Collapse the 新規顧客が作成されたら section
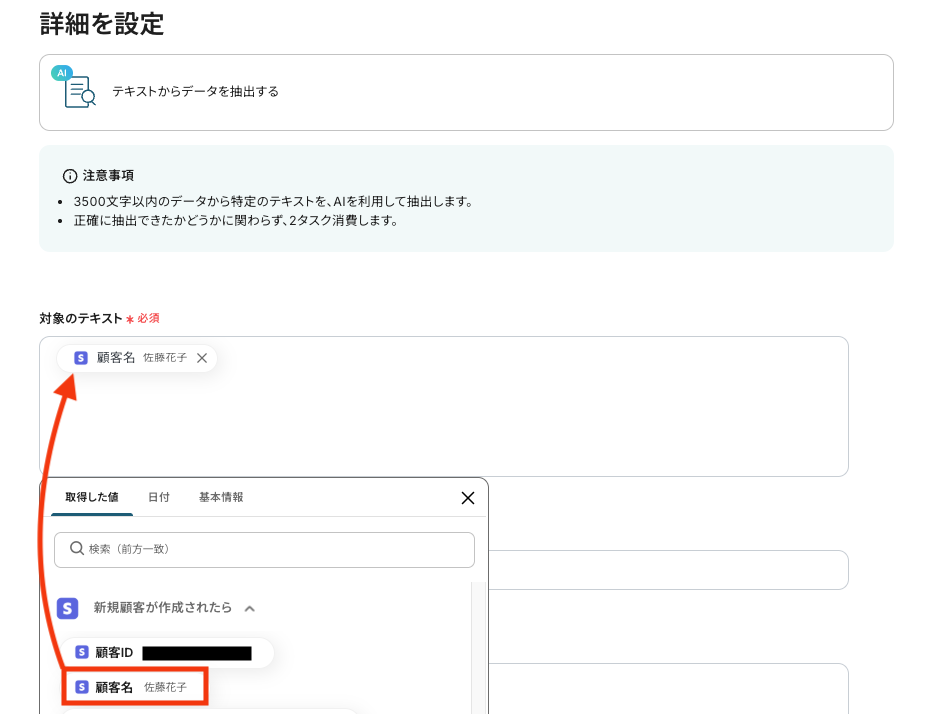942x714 pixels. pos(250,608)
